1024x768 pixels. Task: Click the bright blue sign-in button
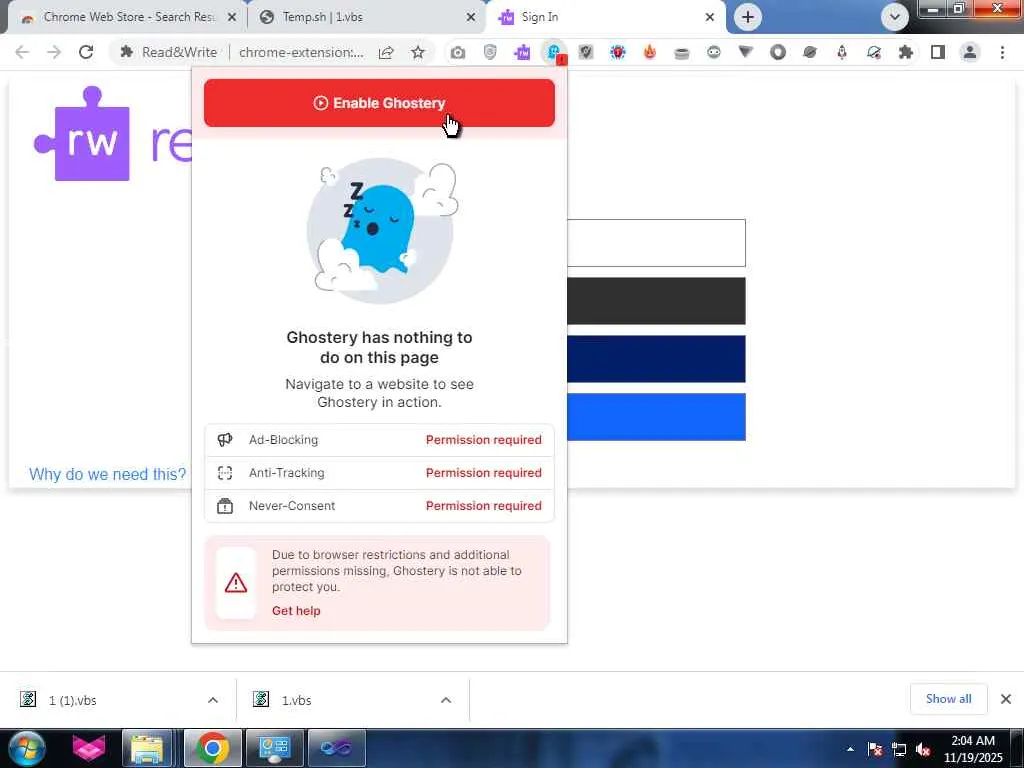(x=656, y=417)
